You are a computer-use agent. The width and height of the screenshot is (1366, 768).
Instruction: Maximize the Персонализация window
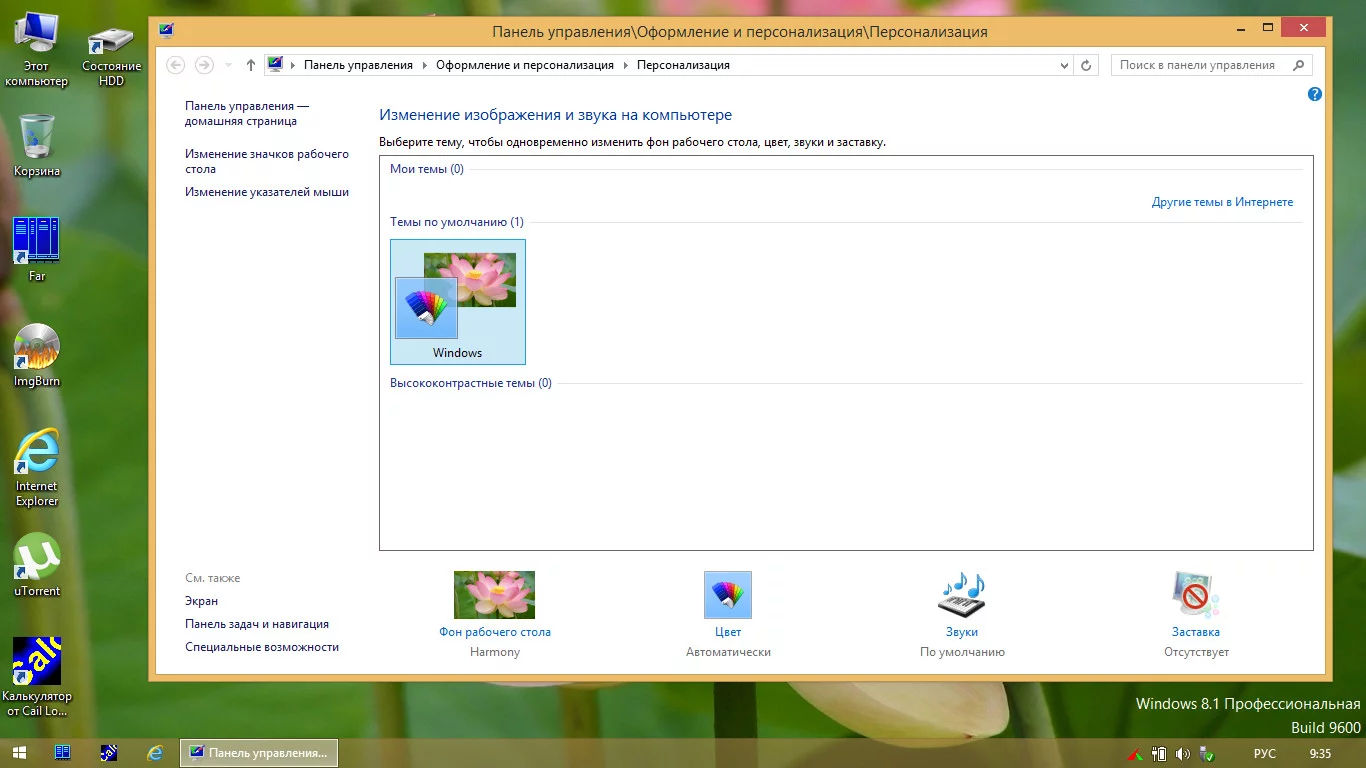1268,27
